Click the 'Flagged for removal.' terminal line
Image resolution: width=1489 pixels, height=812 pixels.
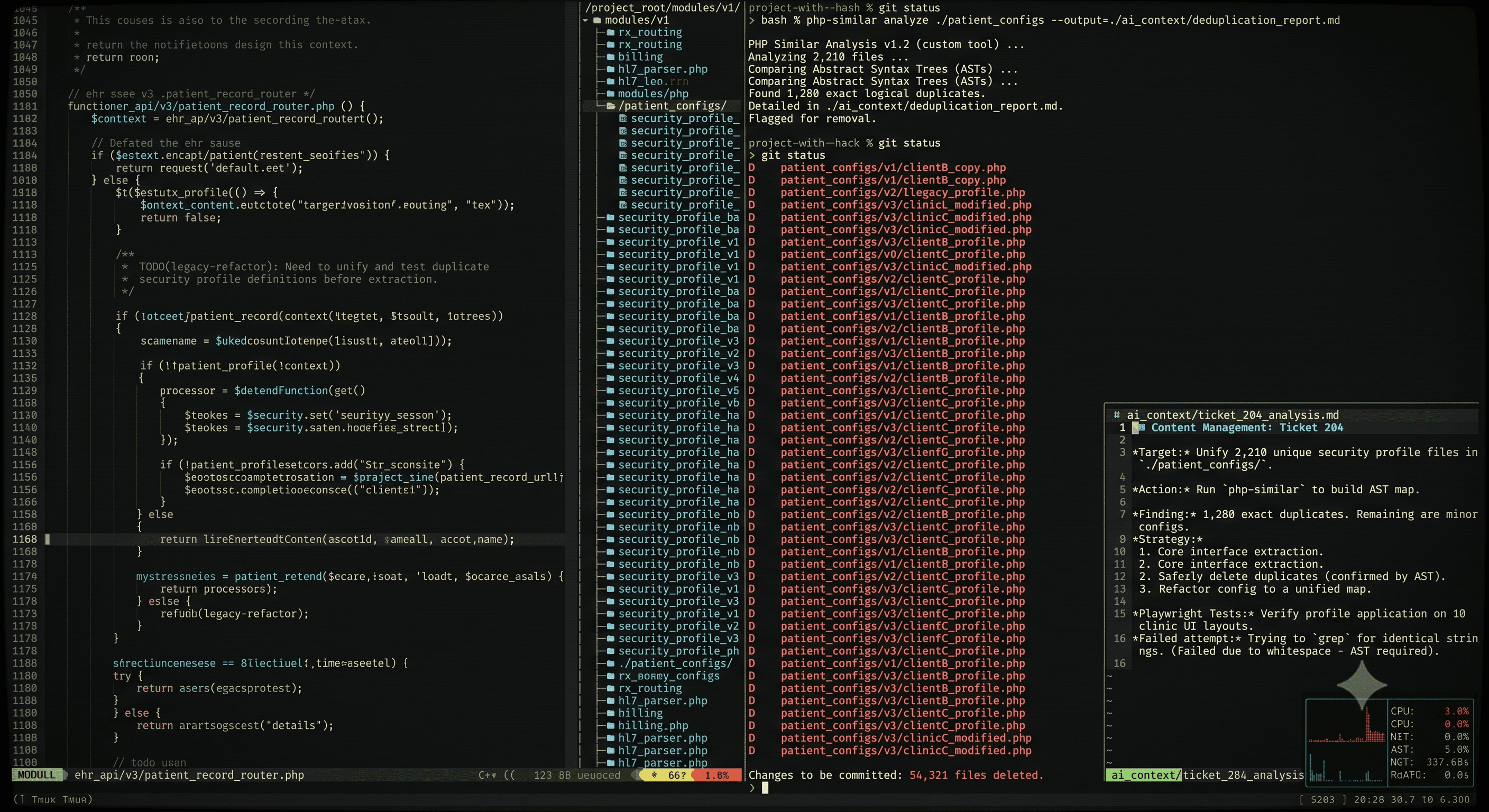tap(812, 118)
